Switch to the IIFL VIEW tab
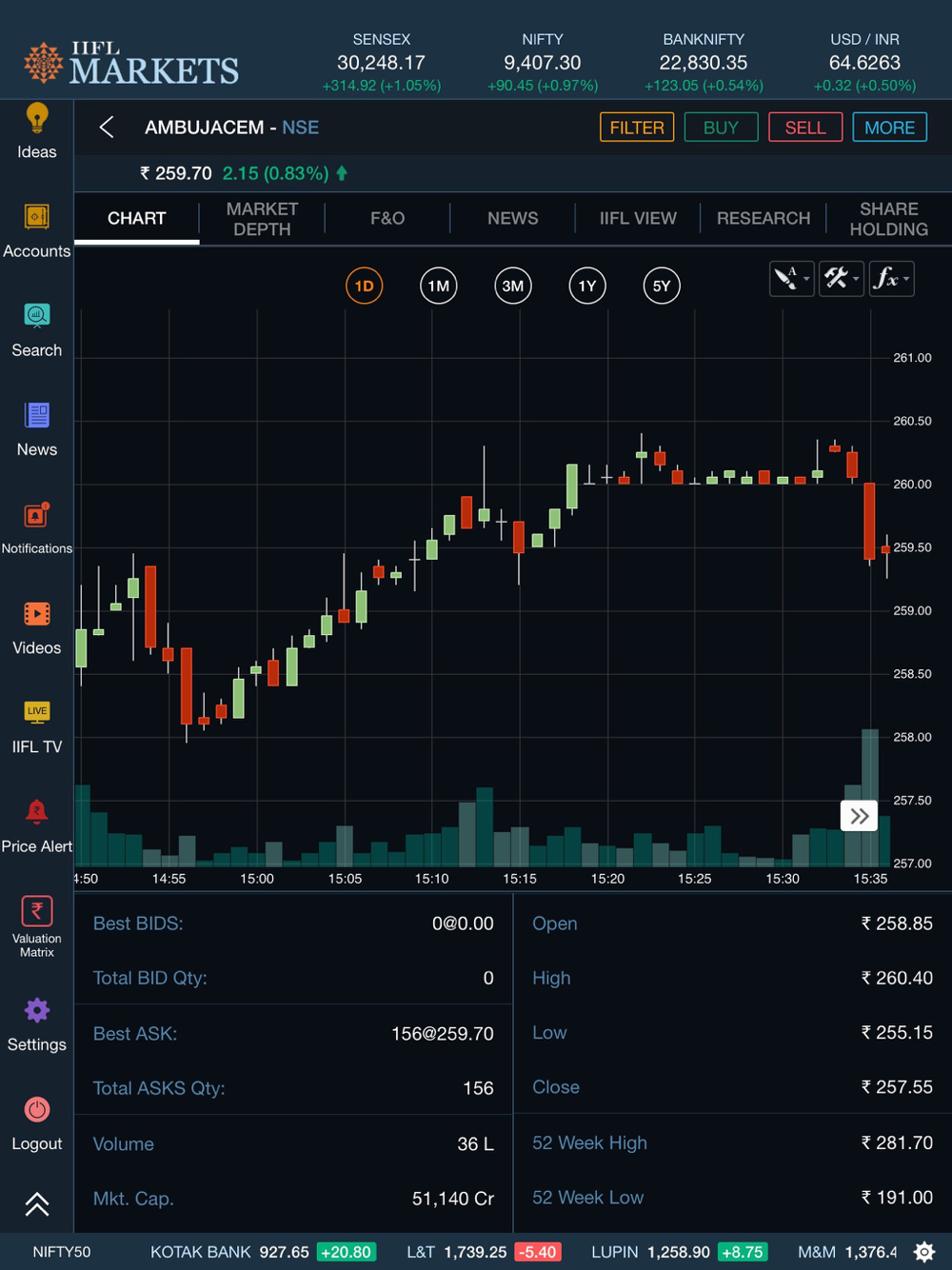 pyautogui.click(x=638, y=218)
